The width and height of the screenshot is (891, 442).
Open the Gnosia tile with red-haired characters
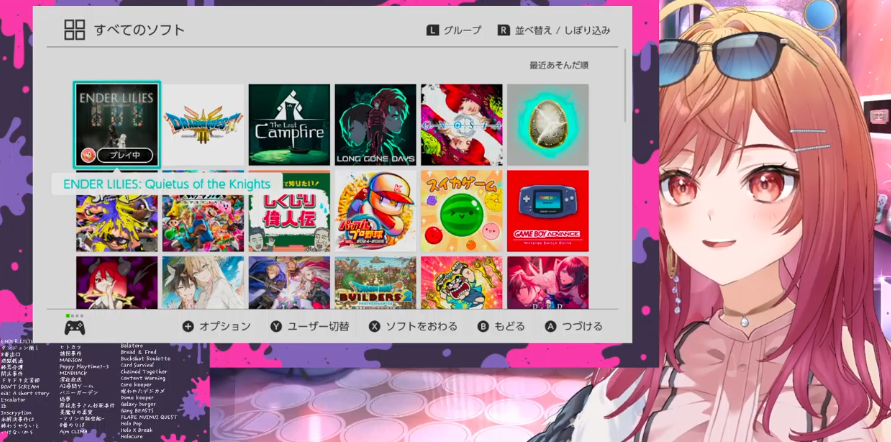tap(462, 124)
